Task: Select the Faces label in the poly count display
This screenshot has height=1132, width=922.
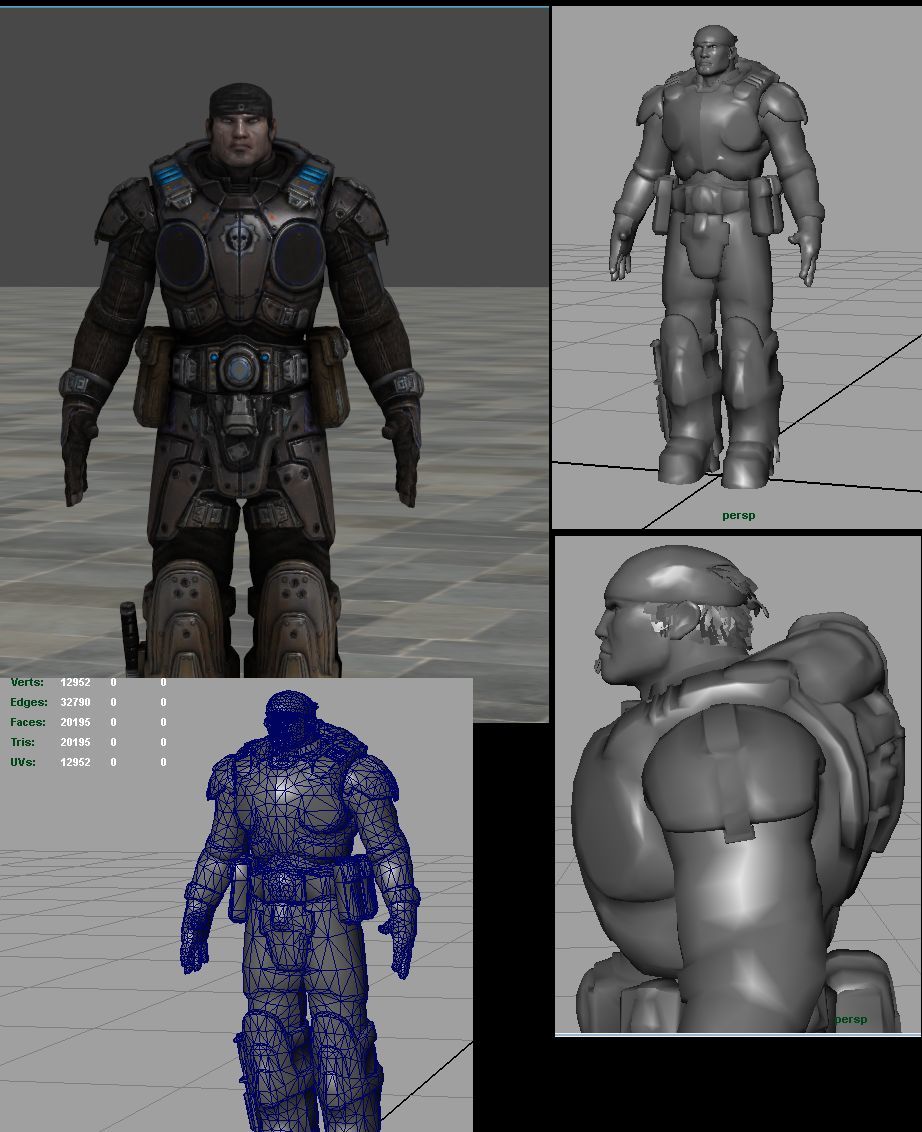Action: 29,722
